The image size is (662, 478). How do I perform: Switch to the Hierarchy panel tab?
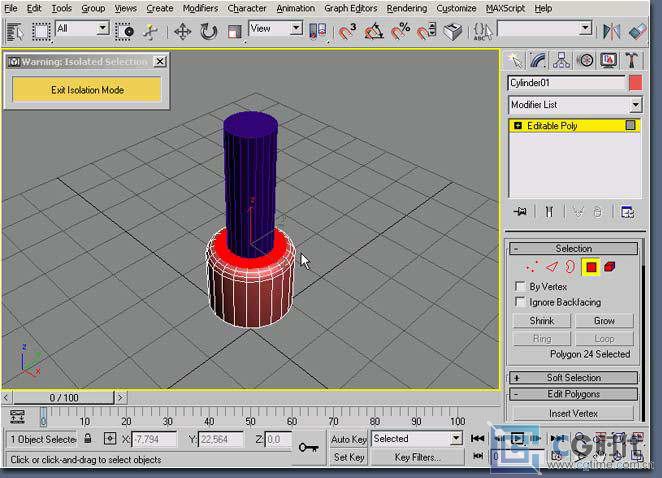561,61
